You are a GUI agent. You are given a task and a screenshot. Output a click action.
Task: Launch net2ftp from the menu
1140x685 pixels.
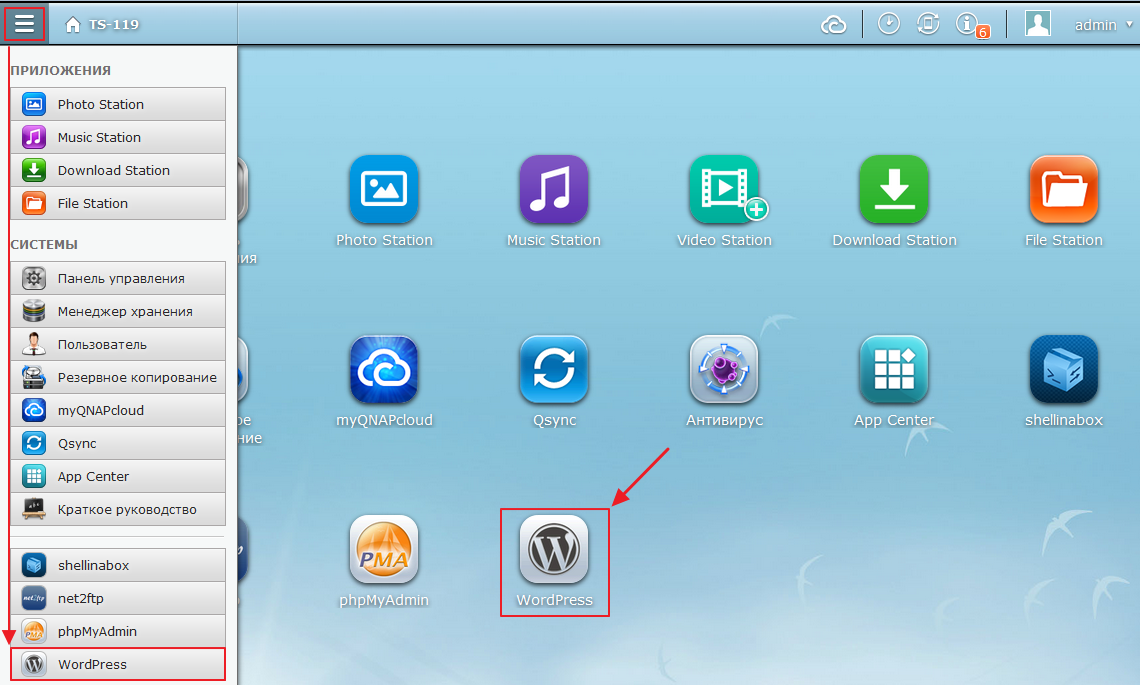[118, 598]
